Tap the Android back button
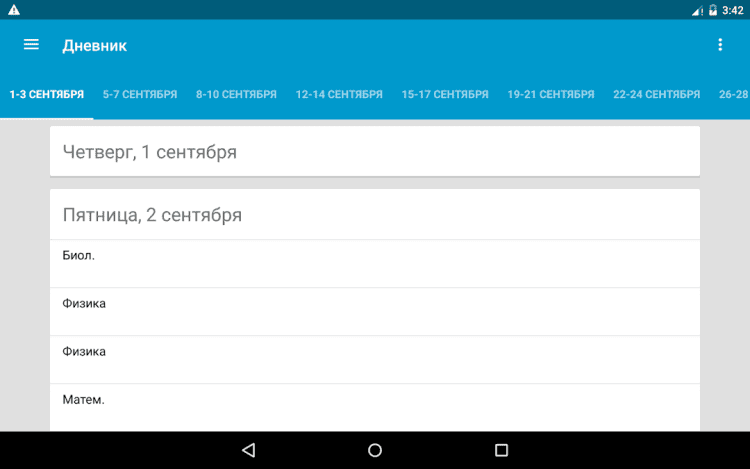The height and width of the screenshot is (469, 750). click(x=249, y=450)
